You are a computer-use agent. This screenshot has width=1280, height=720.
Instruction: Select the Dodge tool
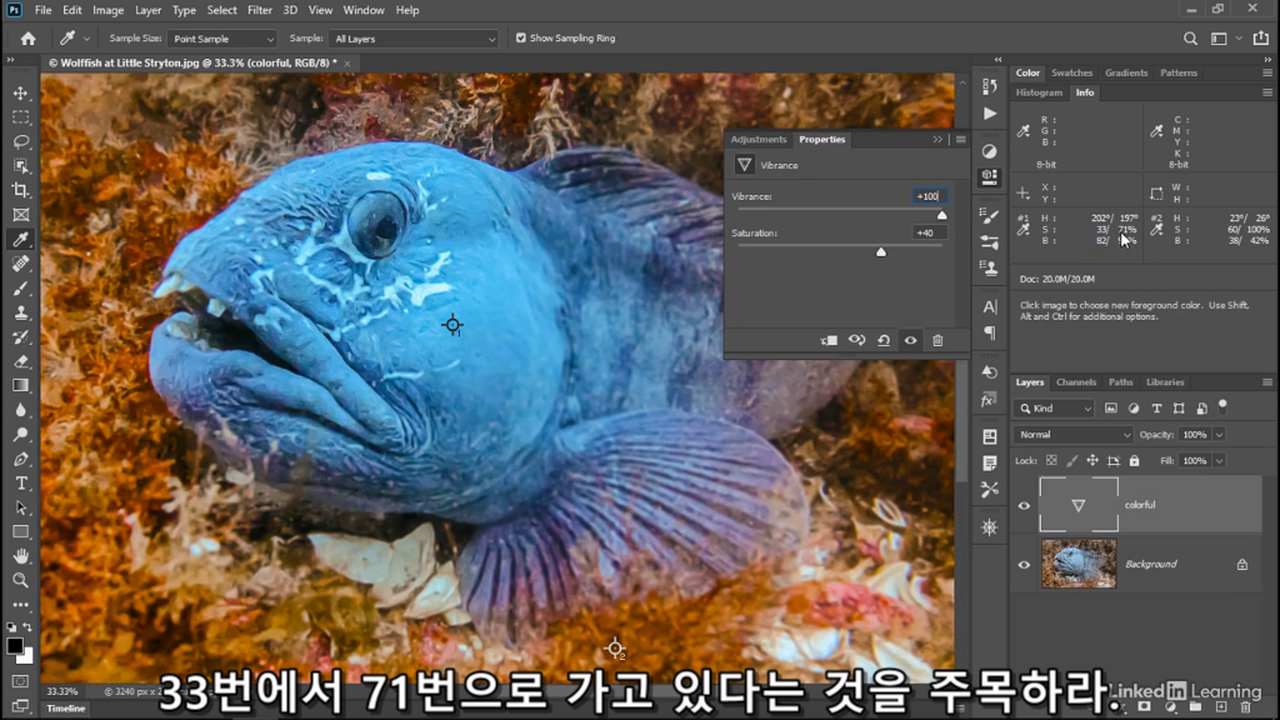point(21,434)
